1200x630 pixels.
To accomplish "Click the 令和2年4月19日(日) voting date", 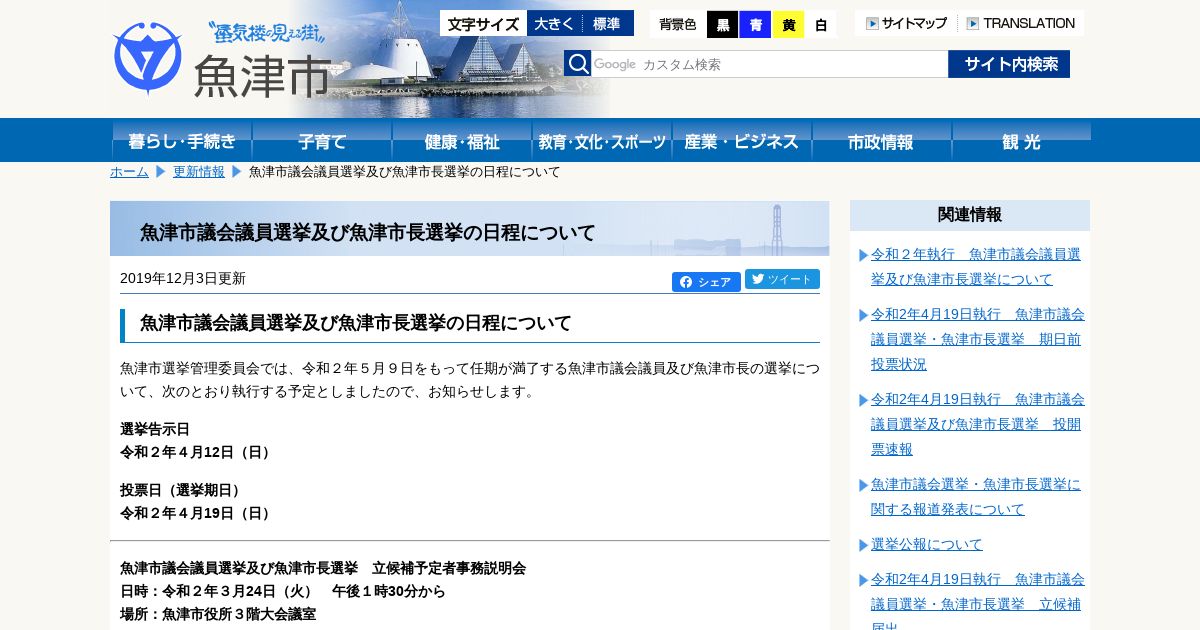I will 197,513.
